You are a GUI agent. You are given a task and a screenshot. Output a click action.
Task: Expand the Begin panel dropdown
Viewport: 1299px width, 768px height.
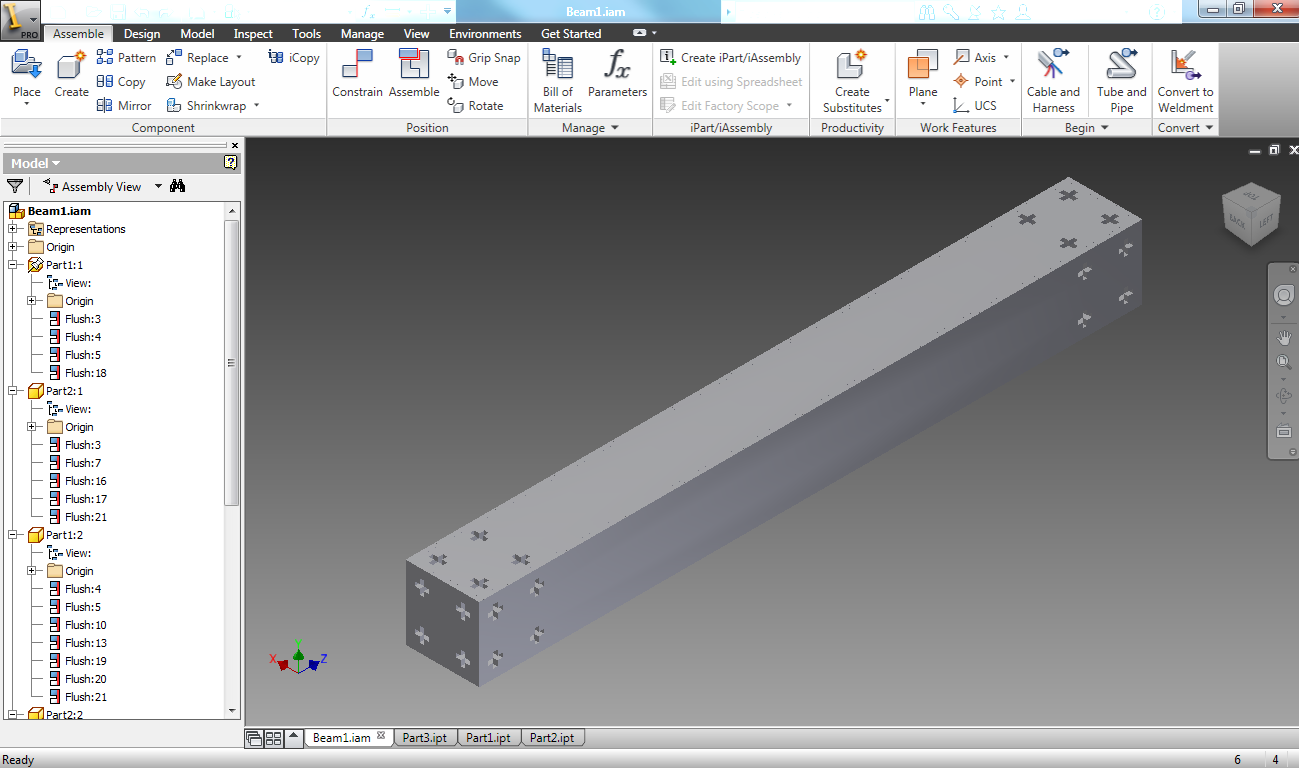[1104, 128]
